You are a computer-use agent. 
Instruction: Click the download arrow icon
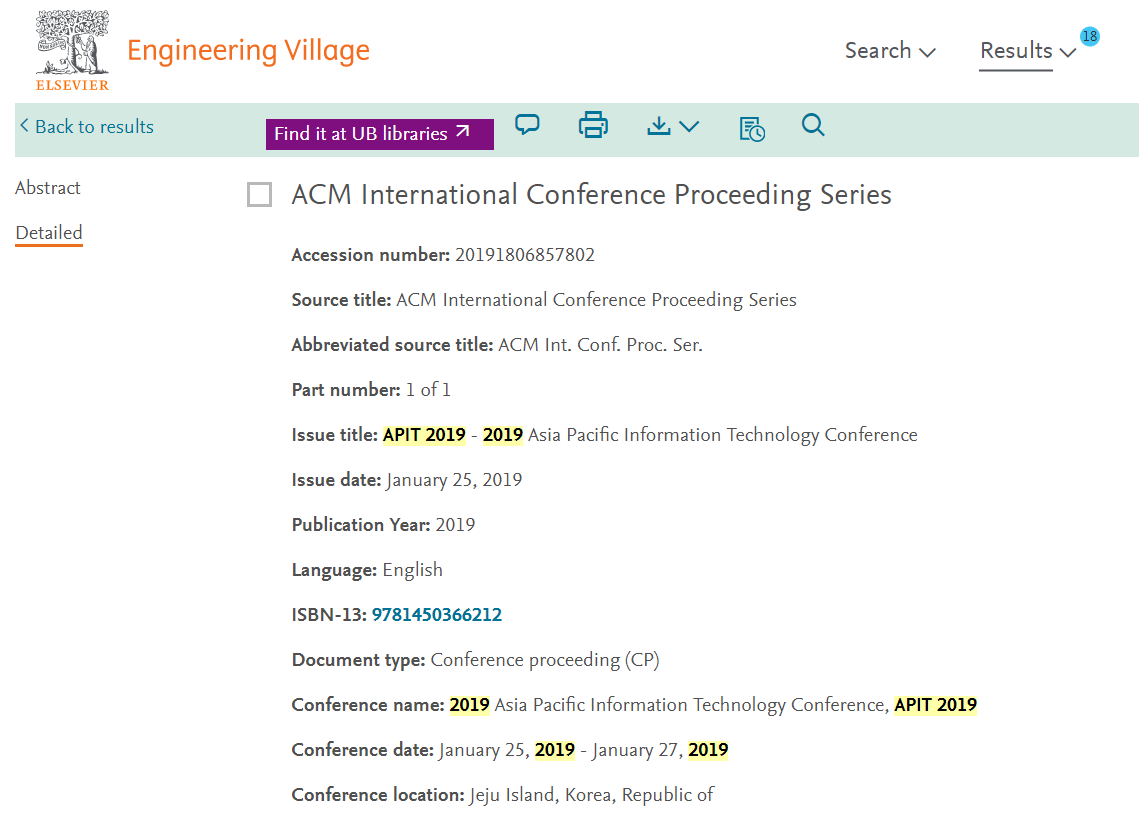[658, 126]
